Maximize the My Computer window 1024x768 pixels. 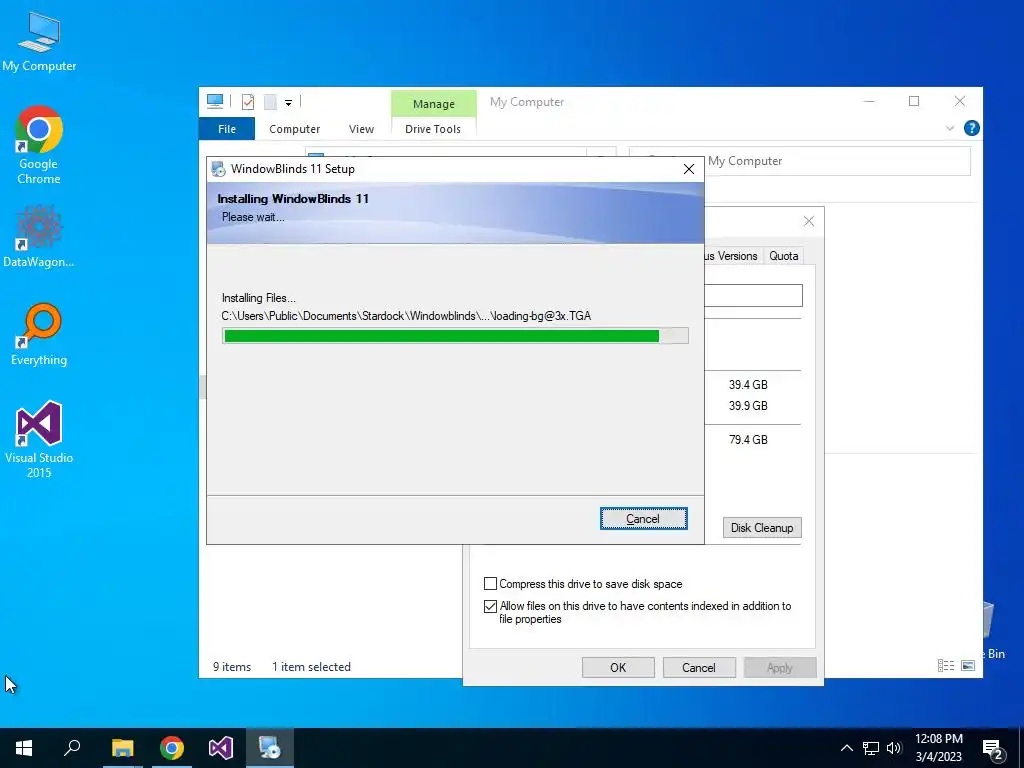coord(914,101)
